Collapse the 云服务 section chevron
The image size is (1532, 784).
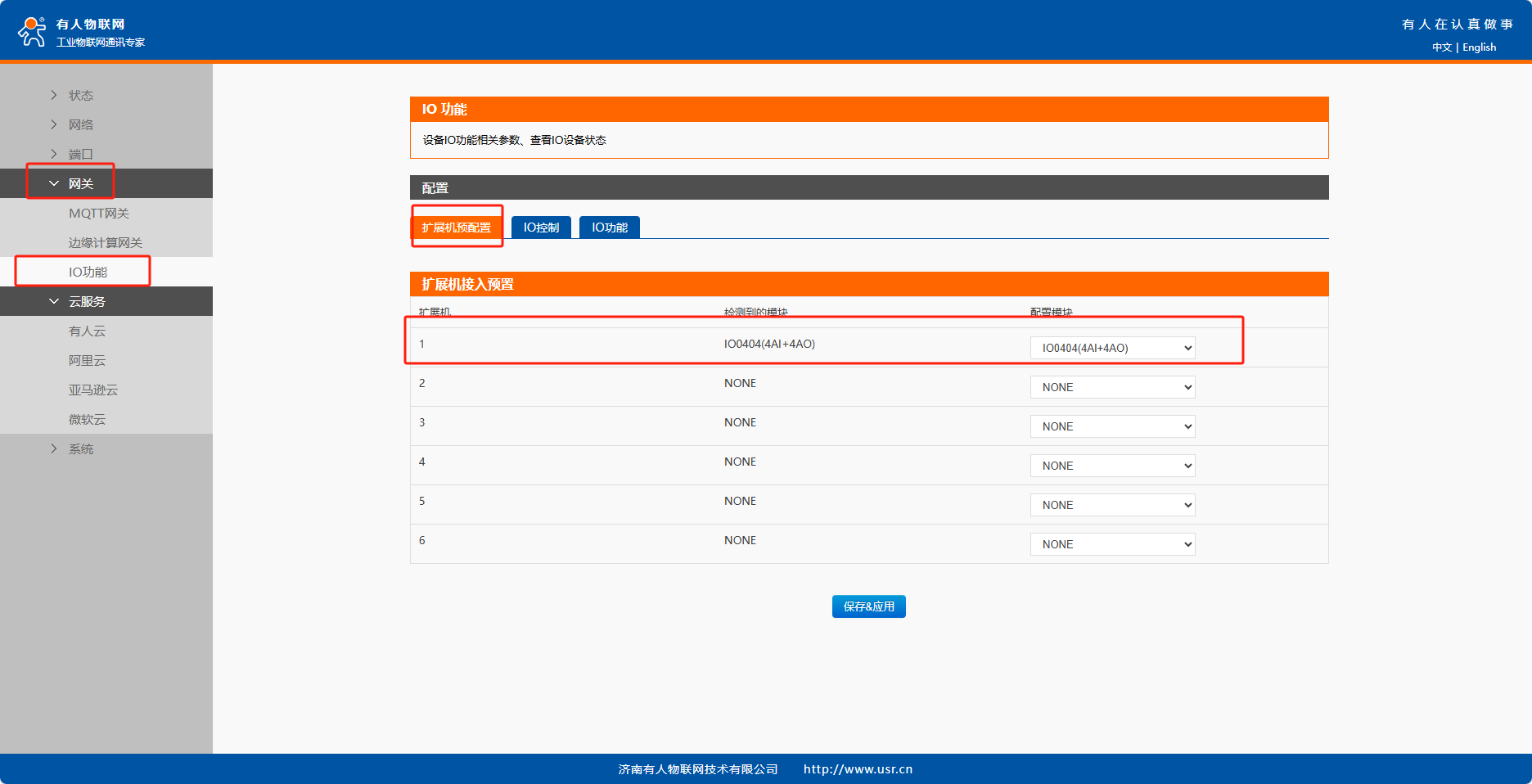point(54,301)
